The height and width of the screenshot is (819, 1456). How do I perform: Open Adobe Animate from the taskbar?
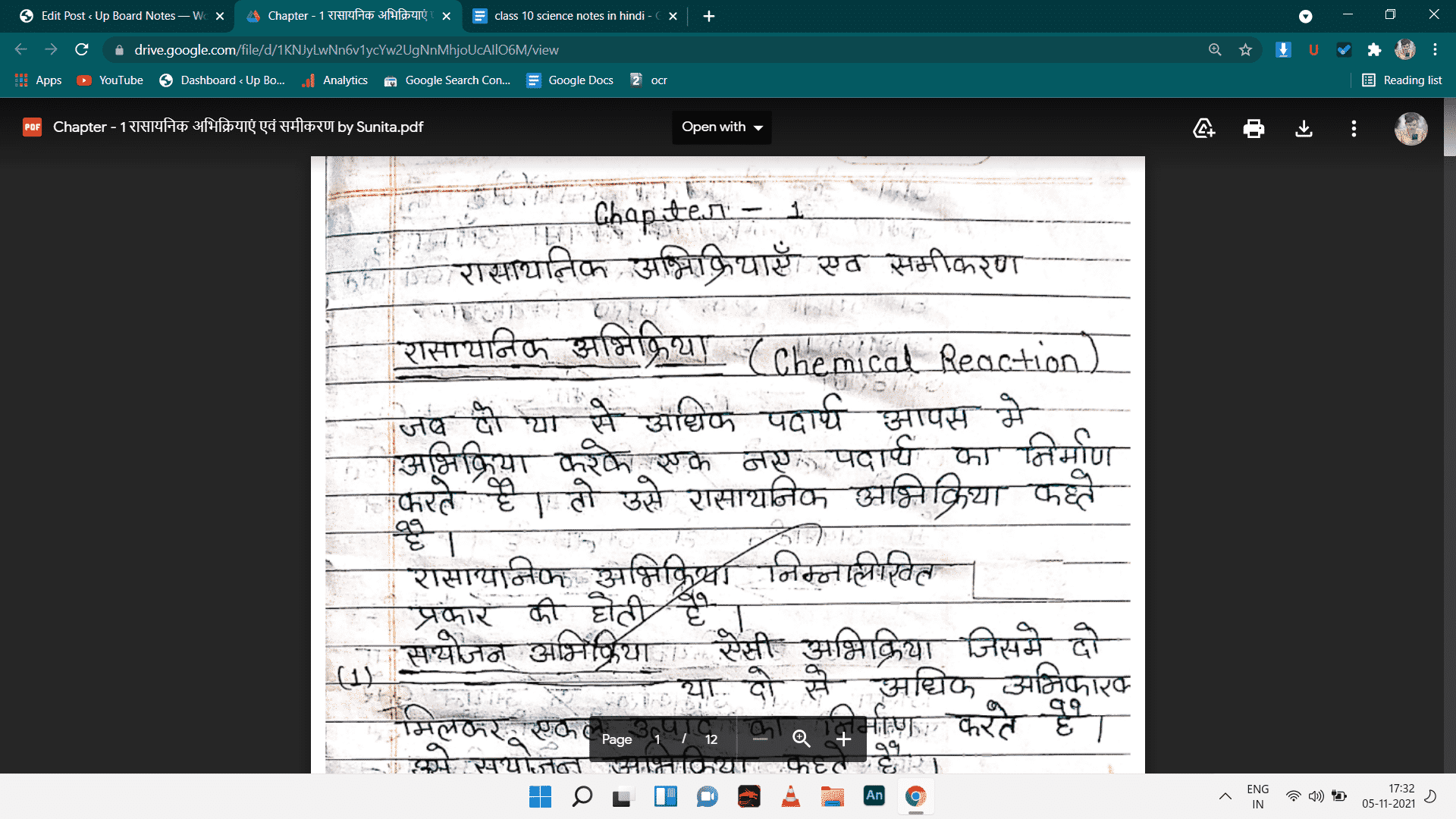coord(874,796)
